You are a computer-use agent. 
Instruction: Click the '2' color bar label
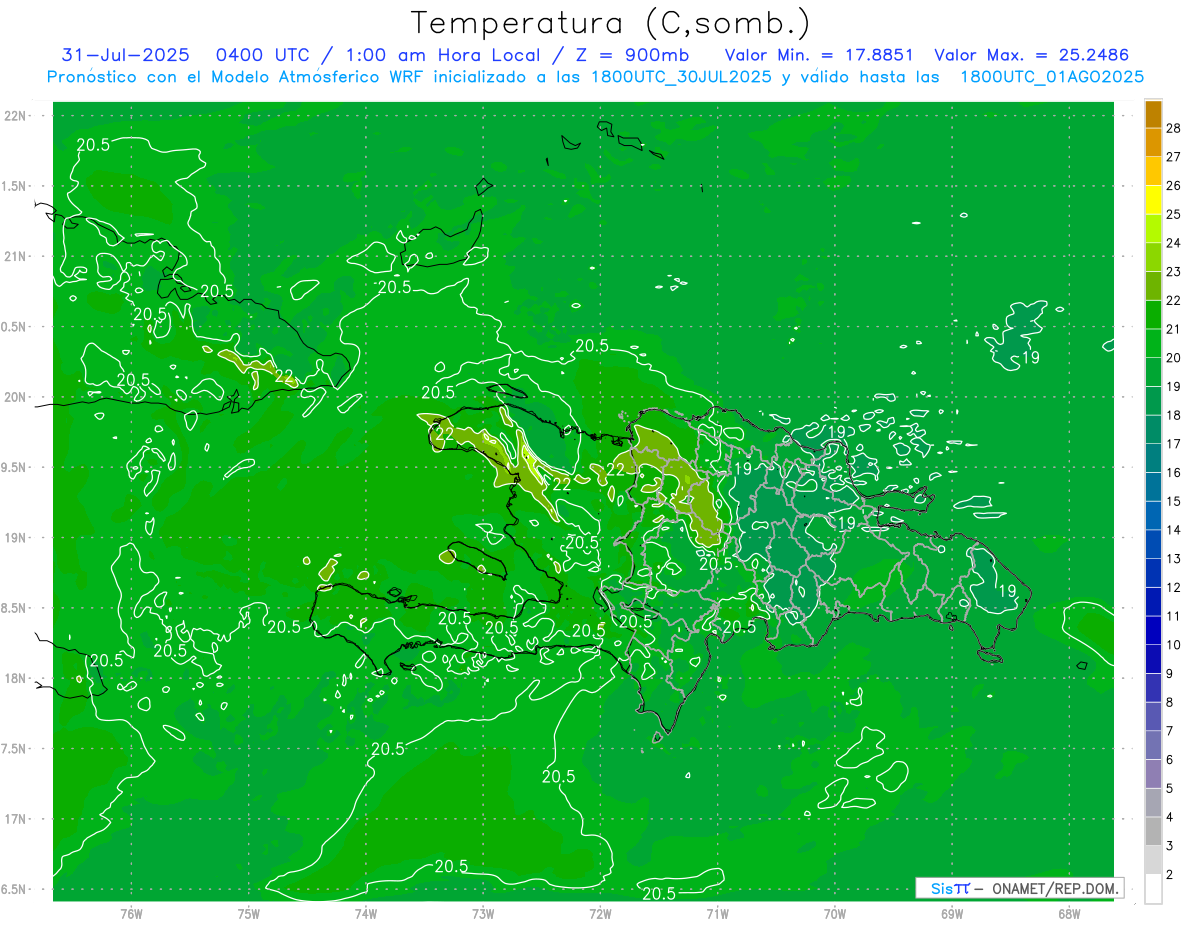[x=1171, y=875]
